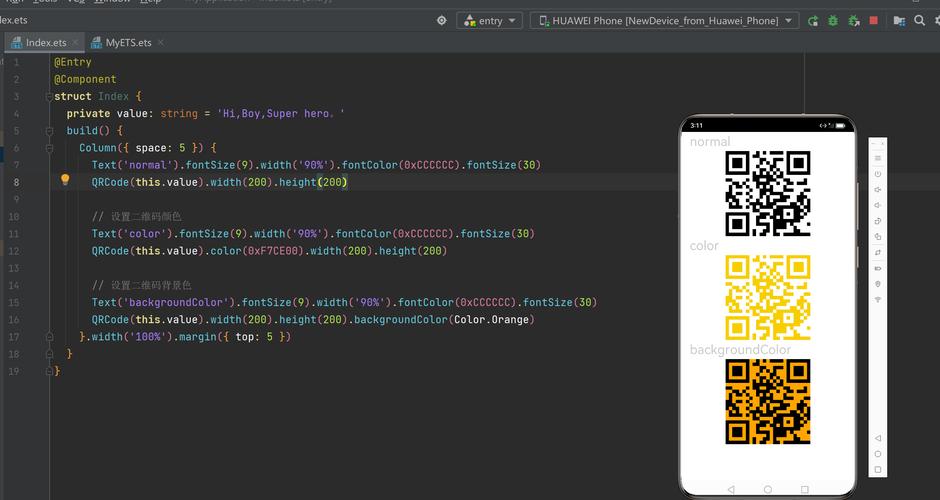Open the entry run configuration dropdown
This screenshot has height=500, width=940.
coord(490,20)
